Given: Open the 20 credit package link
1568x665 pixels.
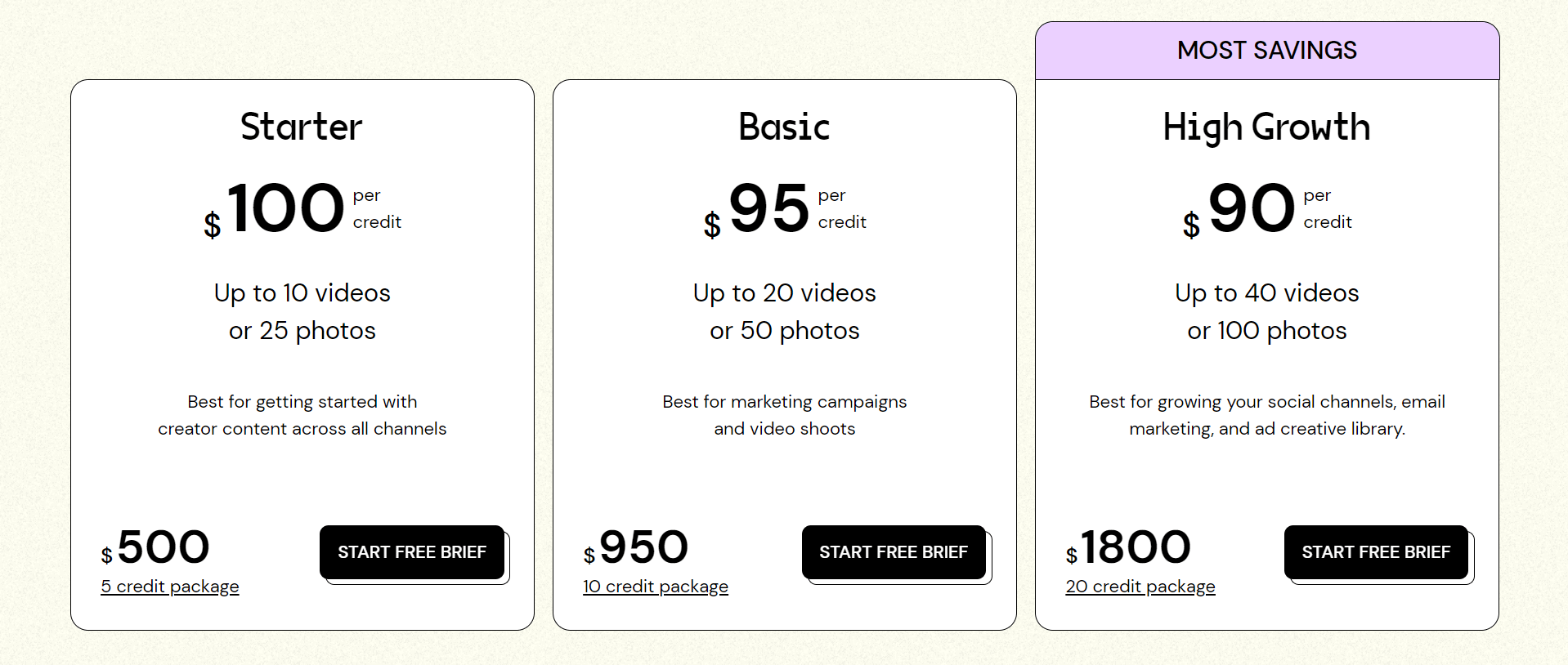Looking at the screenshot, I should tap(1140, 587).
